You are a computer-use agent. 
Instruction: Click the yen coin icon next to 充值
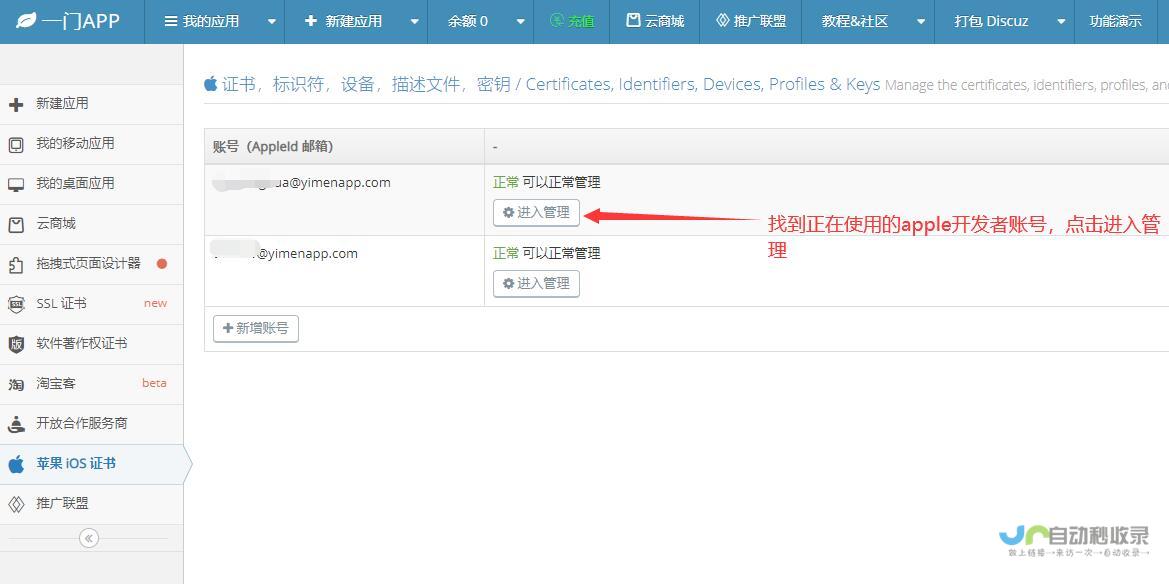[557, 21]
